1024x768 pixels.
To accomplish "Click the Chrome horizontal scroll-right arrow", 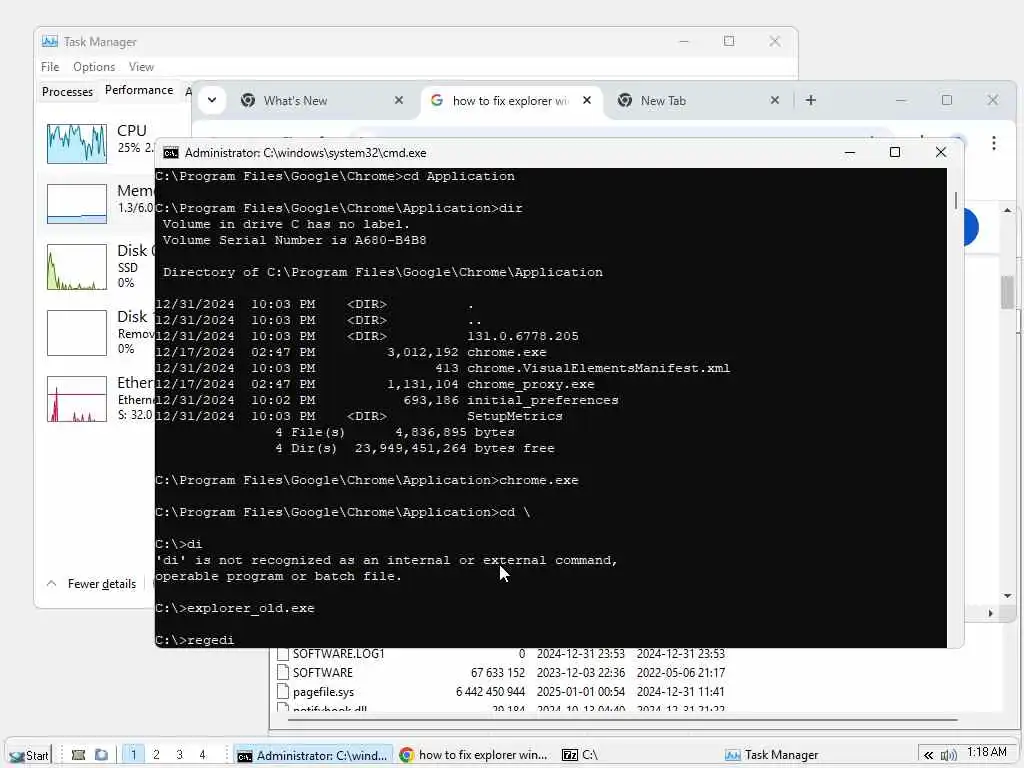I will pos(991,613).
